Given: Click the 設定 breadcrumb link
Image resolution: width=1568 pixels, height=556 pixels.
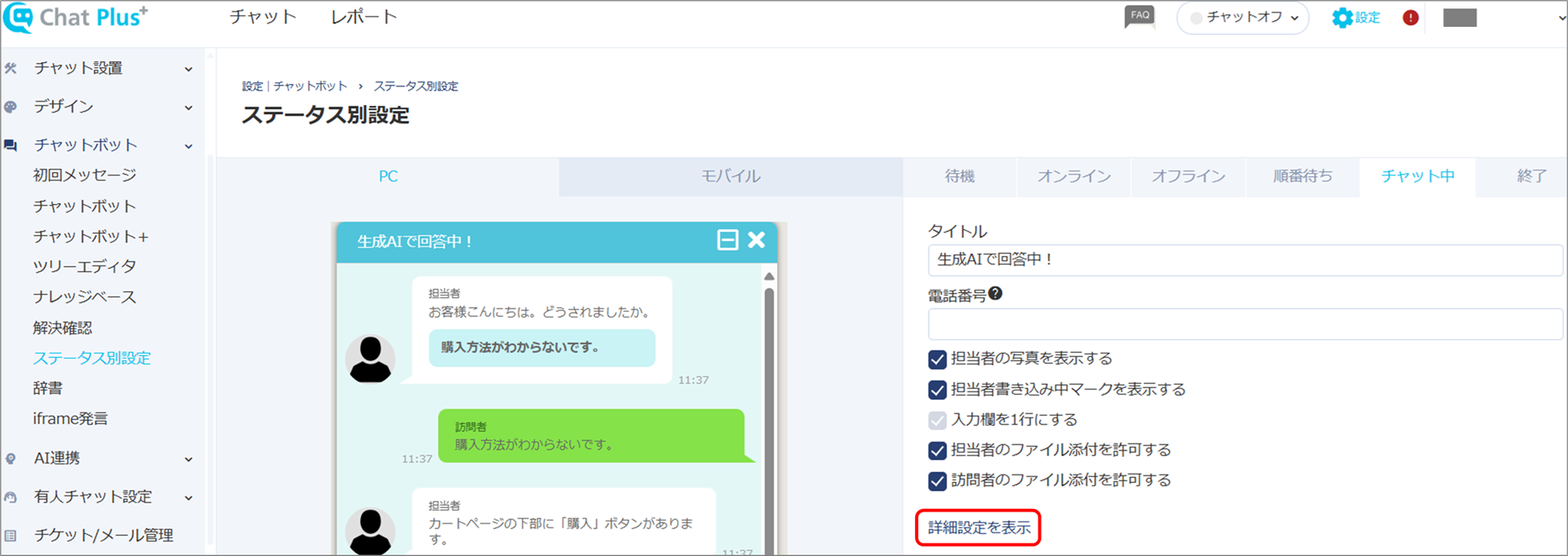Looking at the screenshot, I should 253,86.
